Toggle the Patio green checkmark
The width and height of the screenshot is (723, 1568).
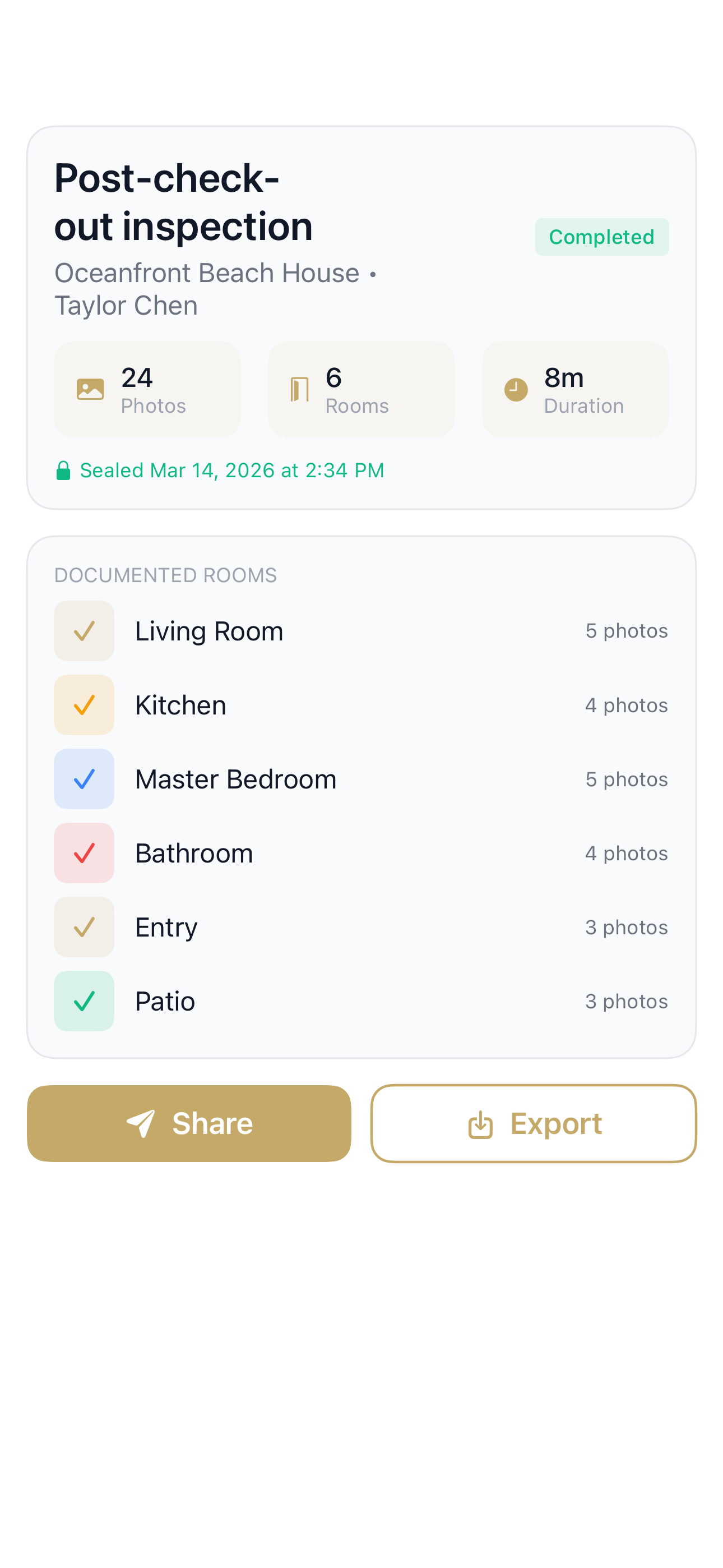click(84, 1001)
